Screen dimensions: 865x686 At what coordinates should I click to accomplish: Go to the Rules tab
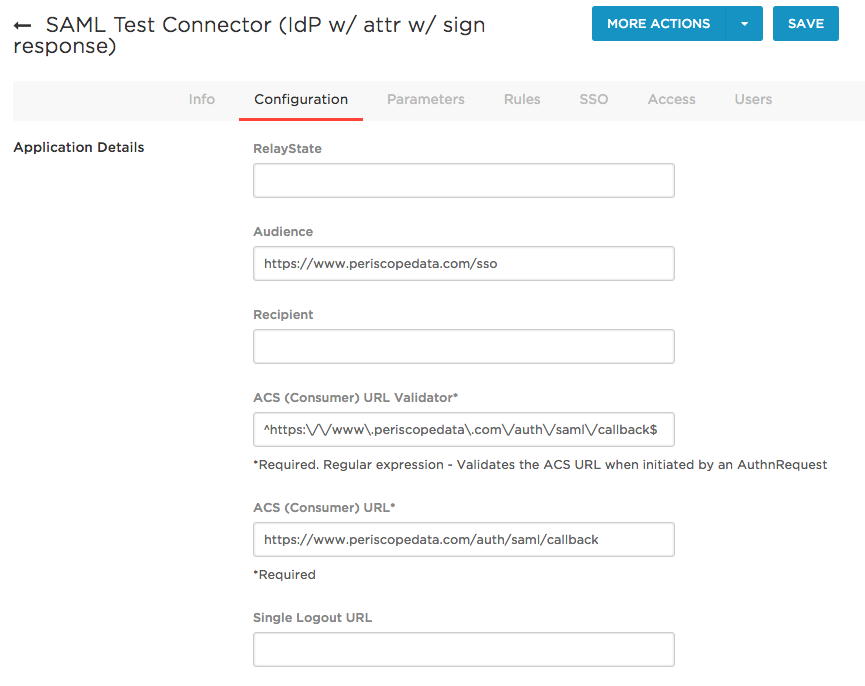click(x=522, y=99)
